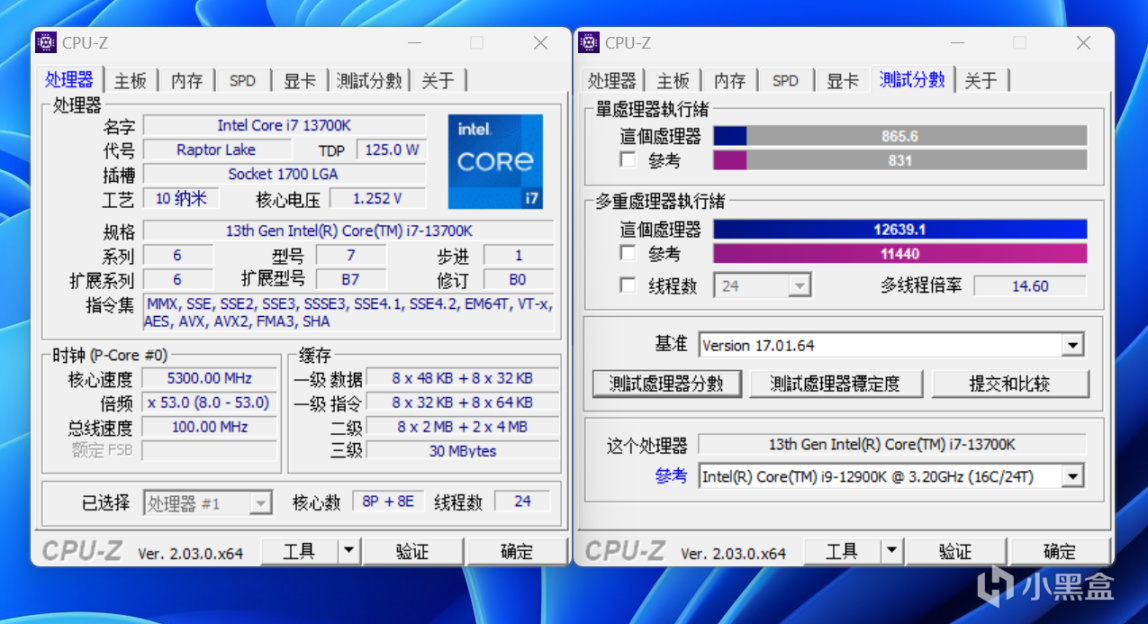Click single-thread score bar 865.6
The height and width of the screenshot is (624, 1148).
[900, 135]
